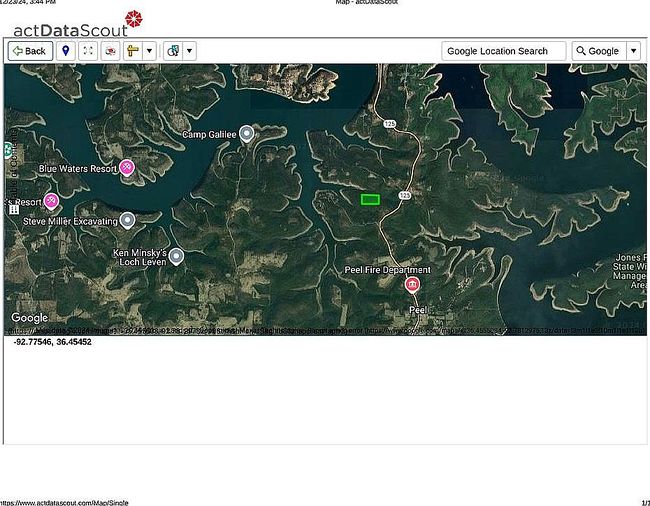Screen dimensions: 650x506
Task: Go back using the Back button
Action: (x=30, y=51)
